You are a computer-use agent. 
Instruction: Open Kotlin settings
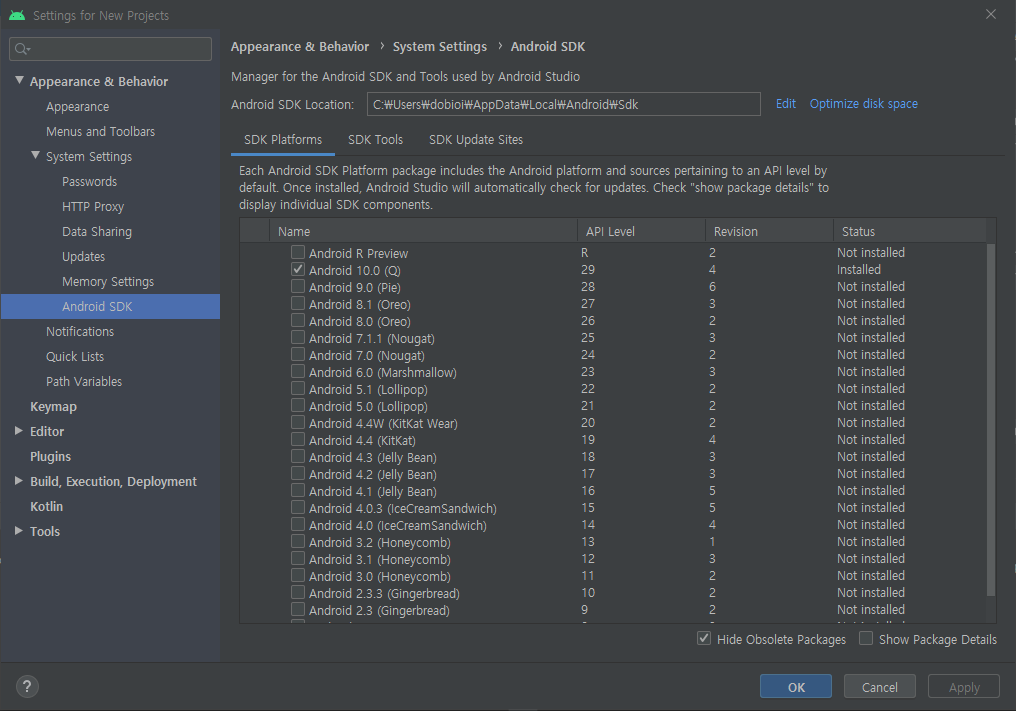coord(47,507)
